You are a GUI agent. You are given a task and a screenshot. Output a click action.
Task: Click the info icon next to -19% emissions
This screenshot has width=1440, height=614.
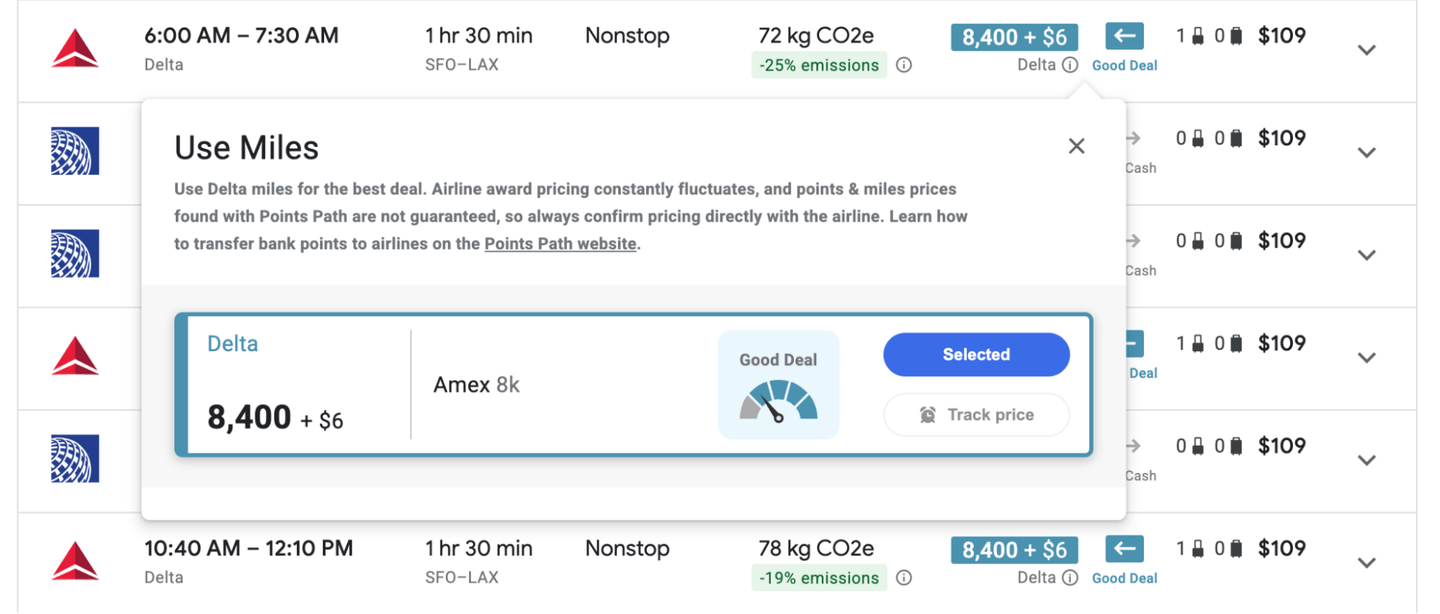(904, 578)
